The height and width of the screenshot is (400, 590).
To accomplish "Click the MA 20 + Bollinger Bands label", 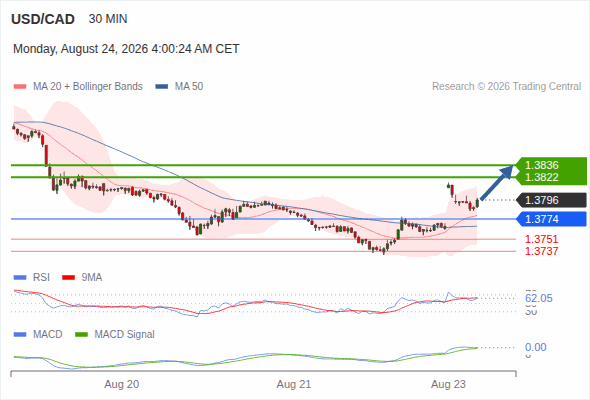I will (88, 87).
